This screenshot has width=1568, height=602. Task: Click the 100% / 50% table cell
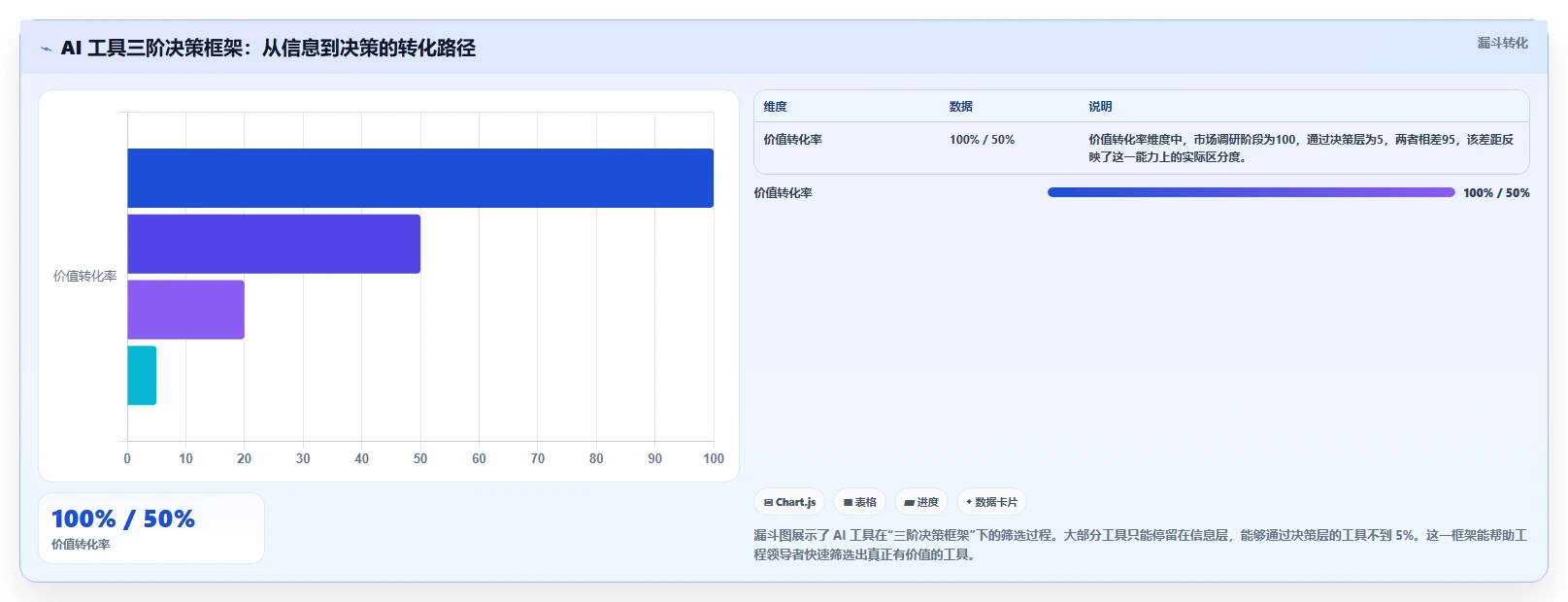982,140
